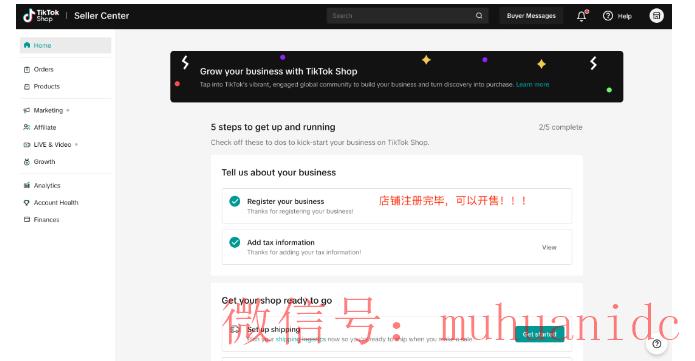Open the Analytics chart icon
The image size is (695, 361).
coord(27,185)
